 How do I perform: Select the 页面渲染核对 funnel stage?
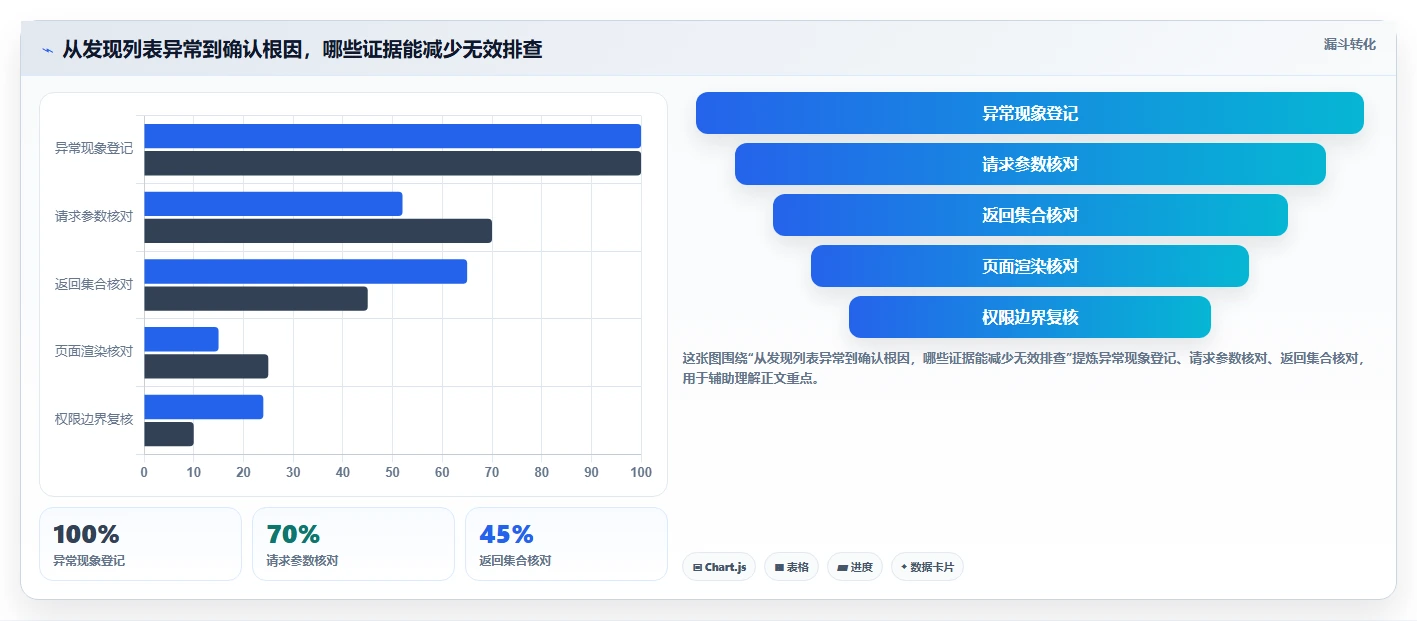(1030, 266)
